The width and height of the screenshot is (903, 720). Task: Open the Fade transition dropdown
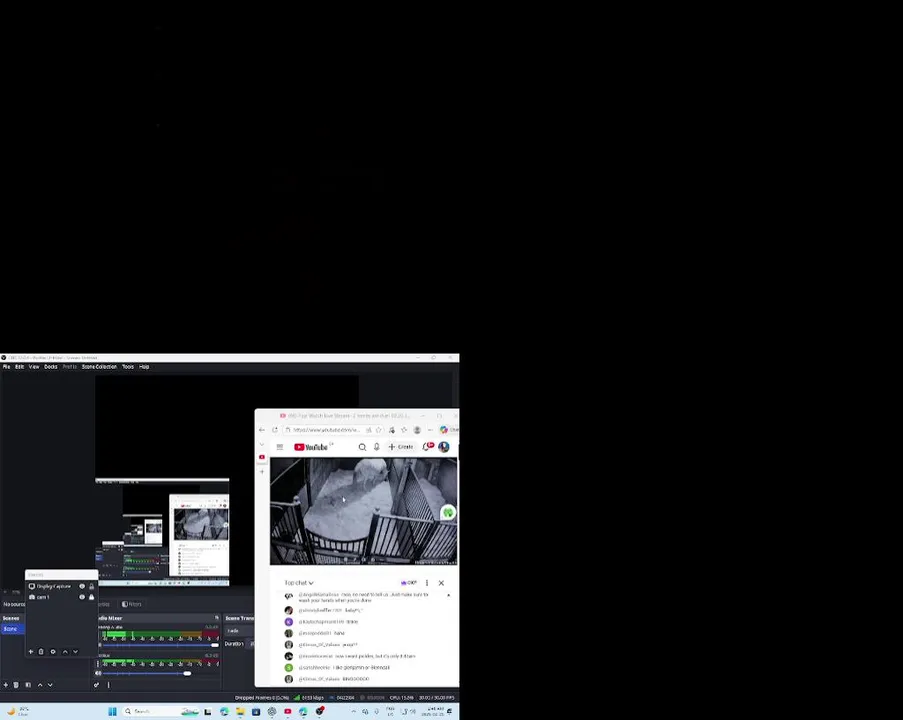click(239, 631)
